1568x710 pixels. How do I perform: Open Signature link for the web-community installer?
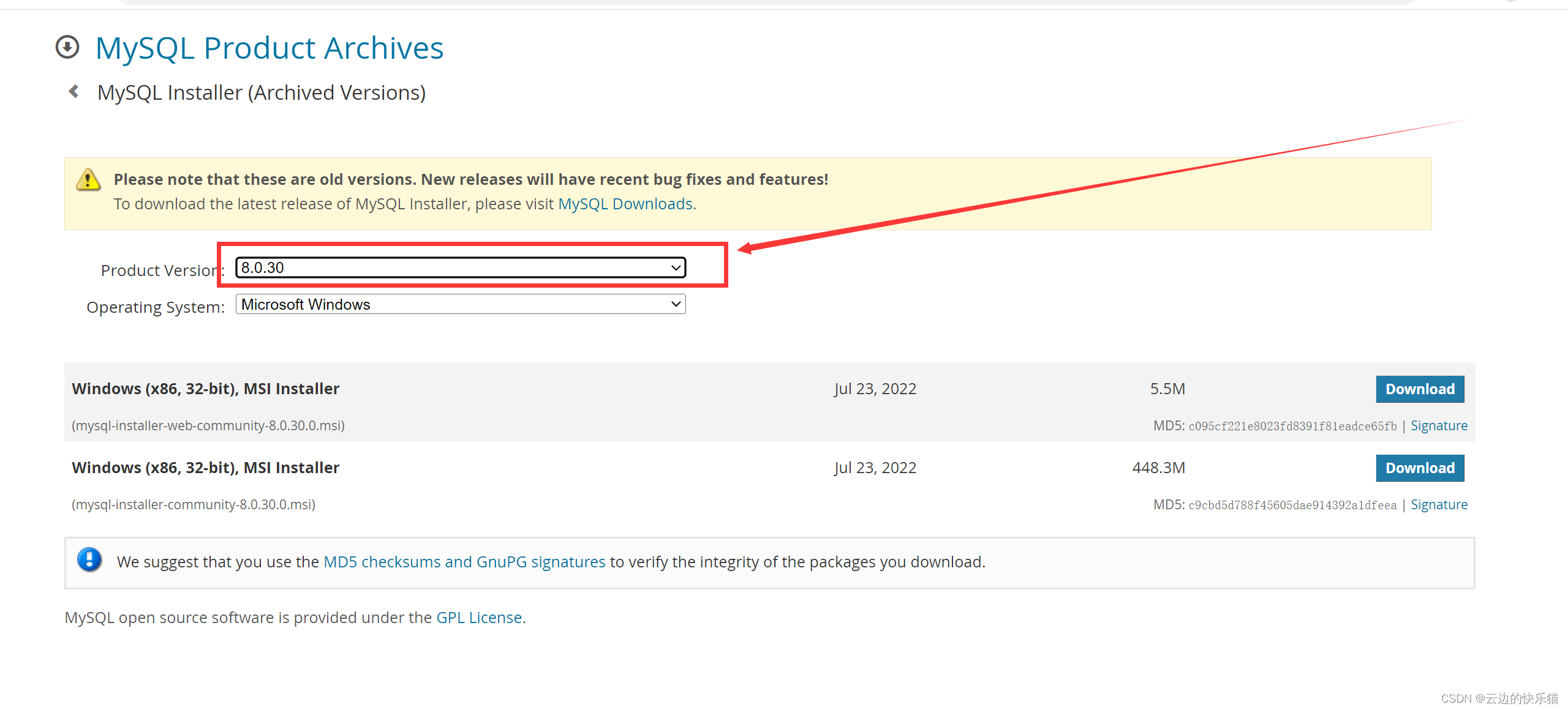point(1439,425)
